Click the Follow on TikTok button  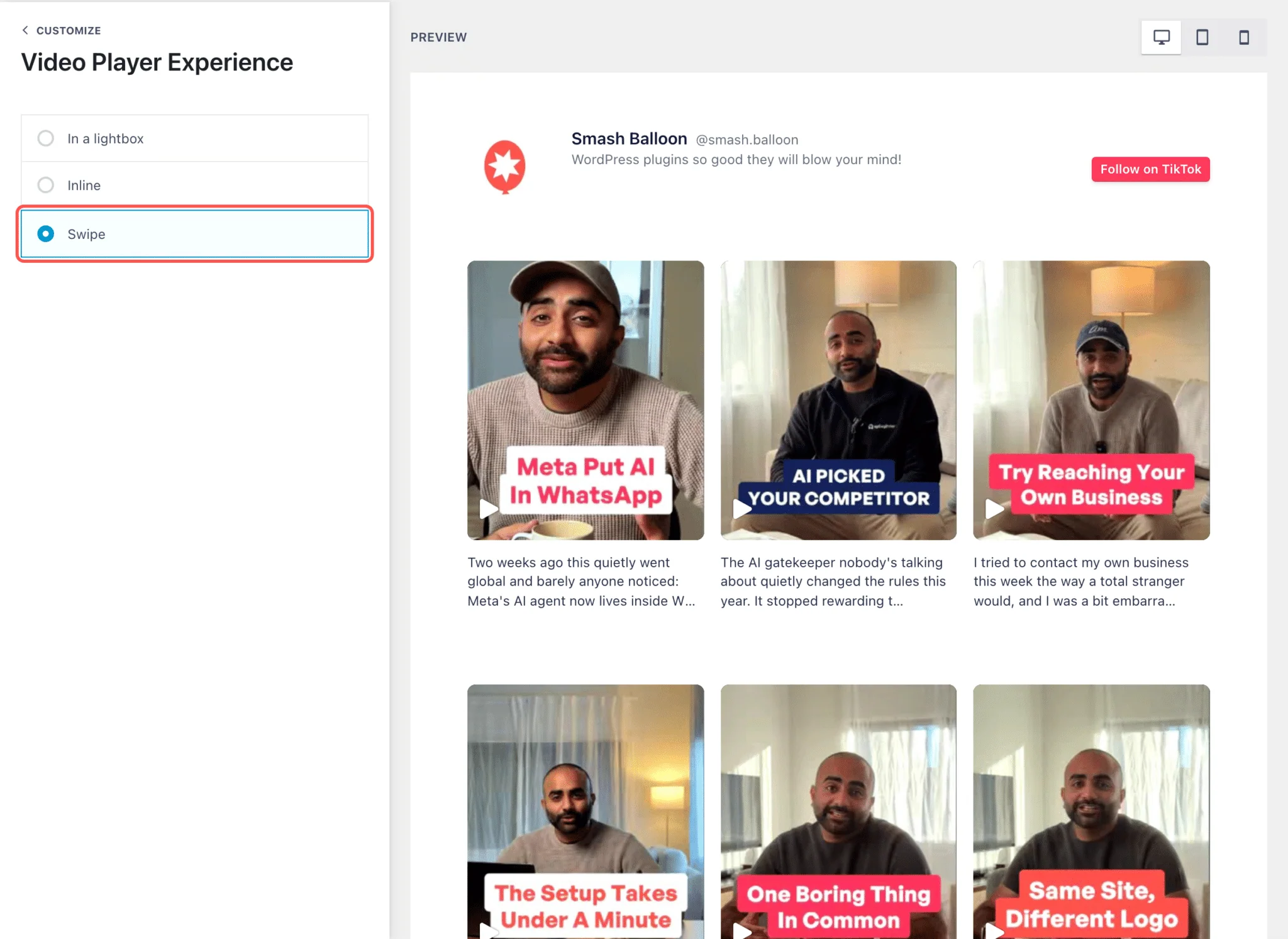point(1150,169)
